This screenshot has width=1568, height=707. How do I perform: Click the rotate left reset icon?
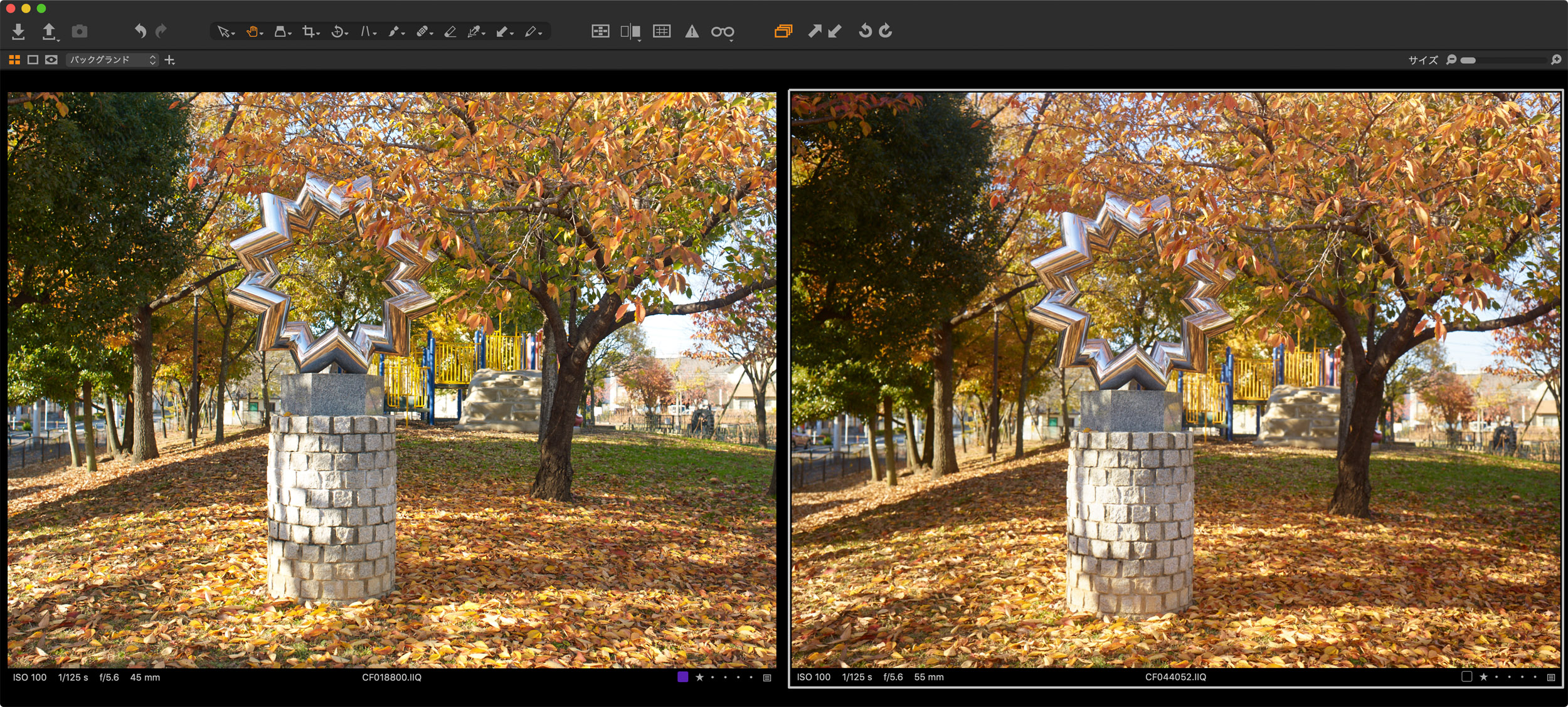[865, 31]
